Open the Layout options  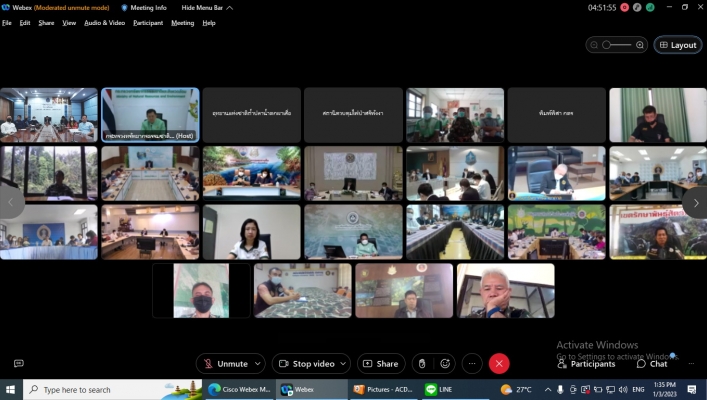tap(678, 45)
